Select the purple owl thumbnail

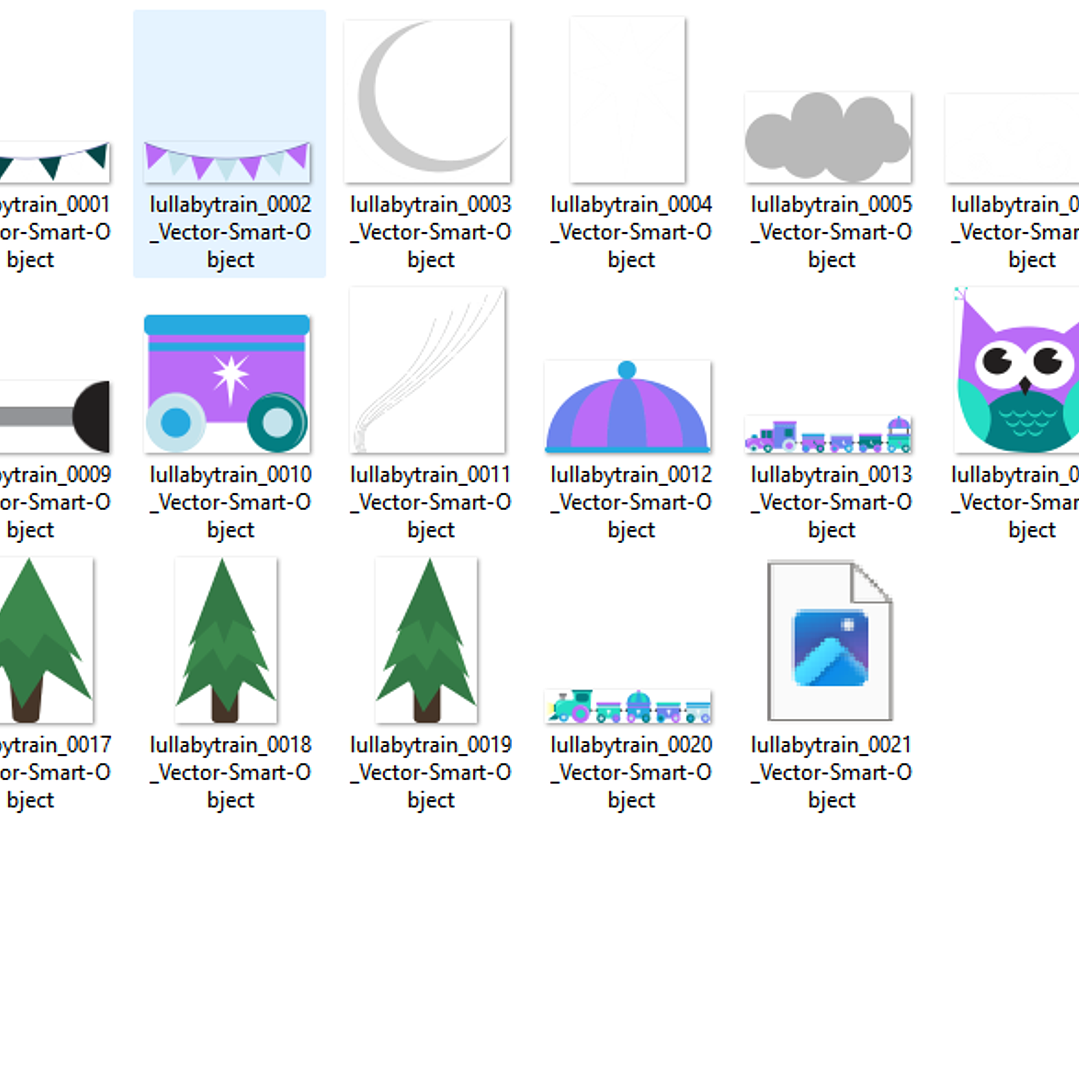pyautogui.click(x=1017, y=370)
